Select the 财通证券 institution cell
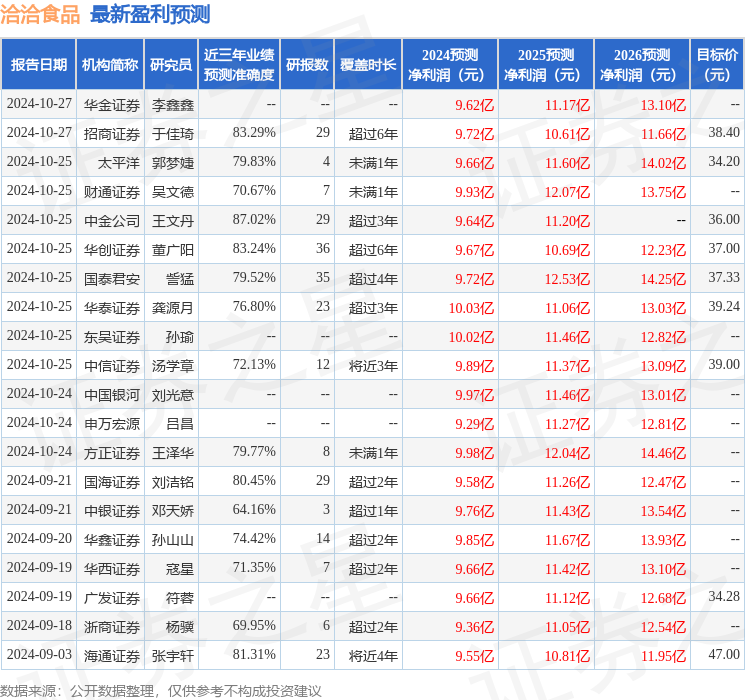Image resolution: width=745 pixels, height=700 pixels. point(112,192)
